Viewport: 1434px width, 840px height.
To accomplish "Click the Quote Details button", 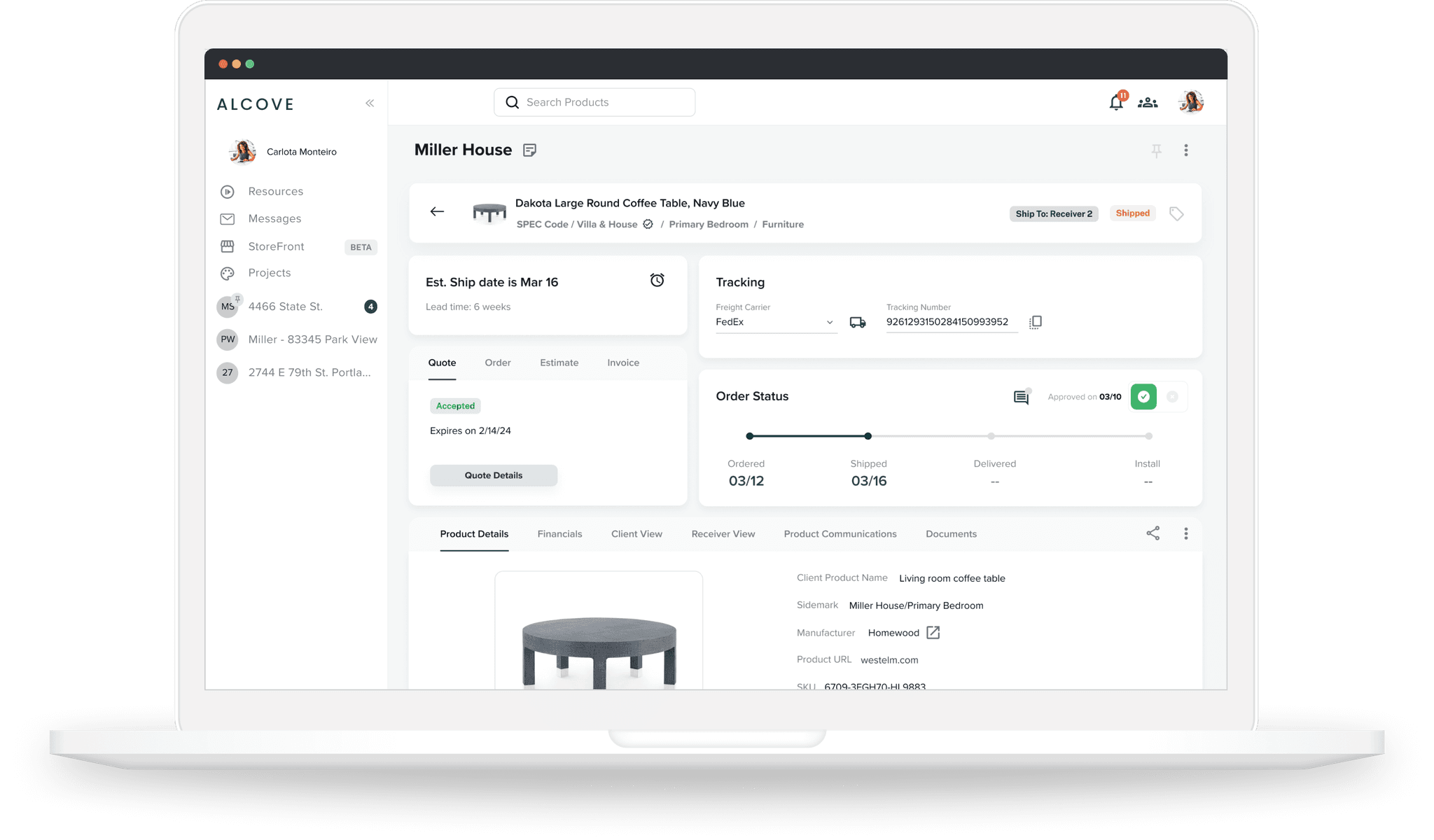I will [494, 475].
